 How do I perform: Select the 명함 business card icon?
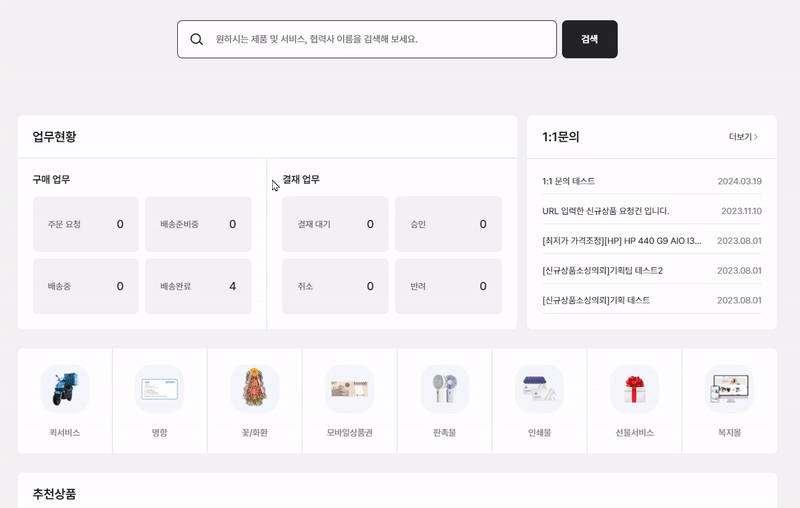pyautogui.click(x=160, y=389)
